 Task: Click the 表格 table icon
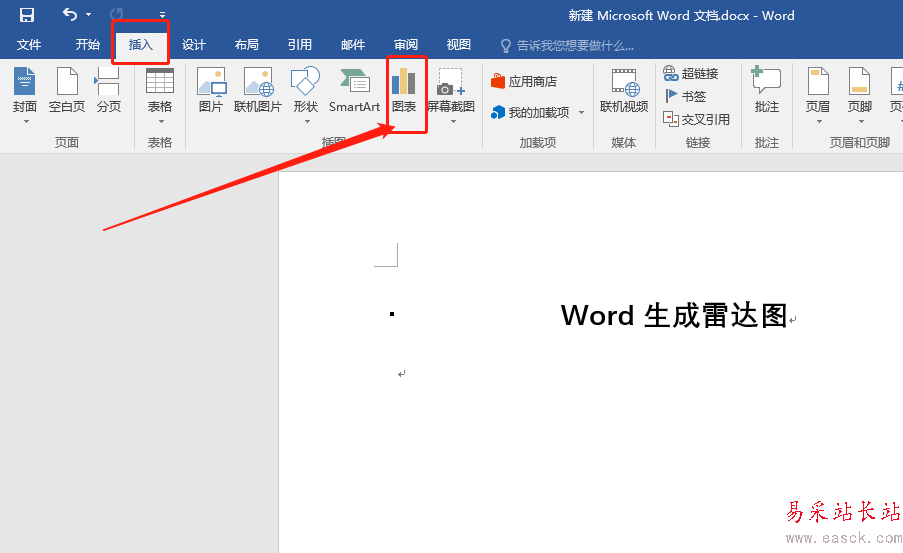[x=160, y=81]
